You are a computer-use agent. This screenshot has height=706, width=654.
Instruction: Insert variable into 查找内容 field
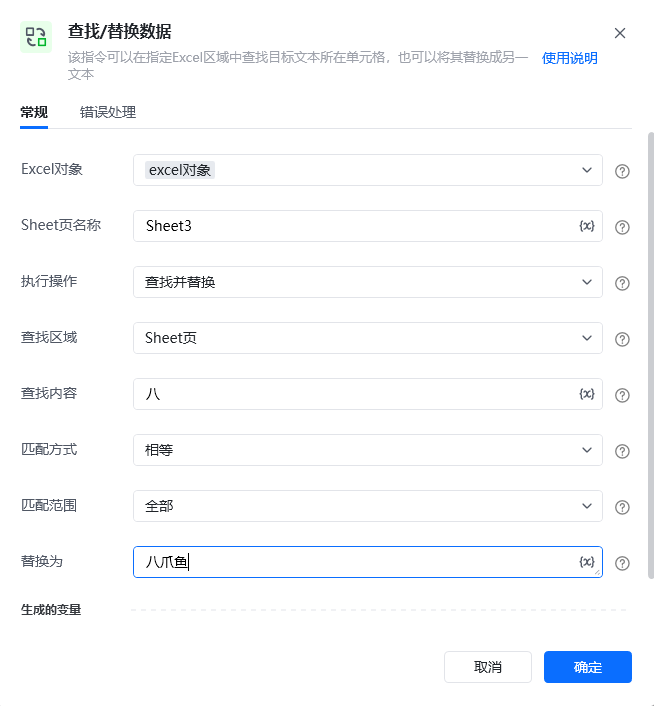586,394
